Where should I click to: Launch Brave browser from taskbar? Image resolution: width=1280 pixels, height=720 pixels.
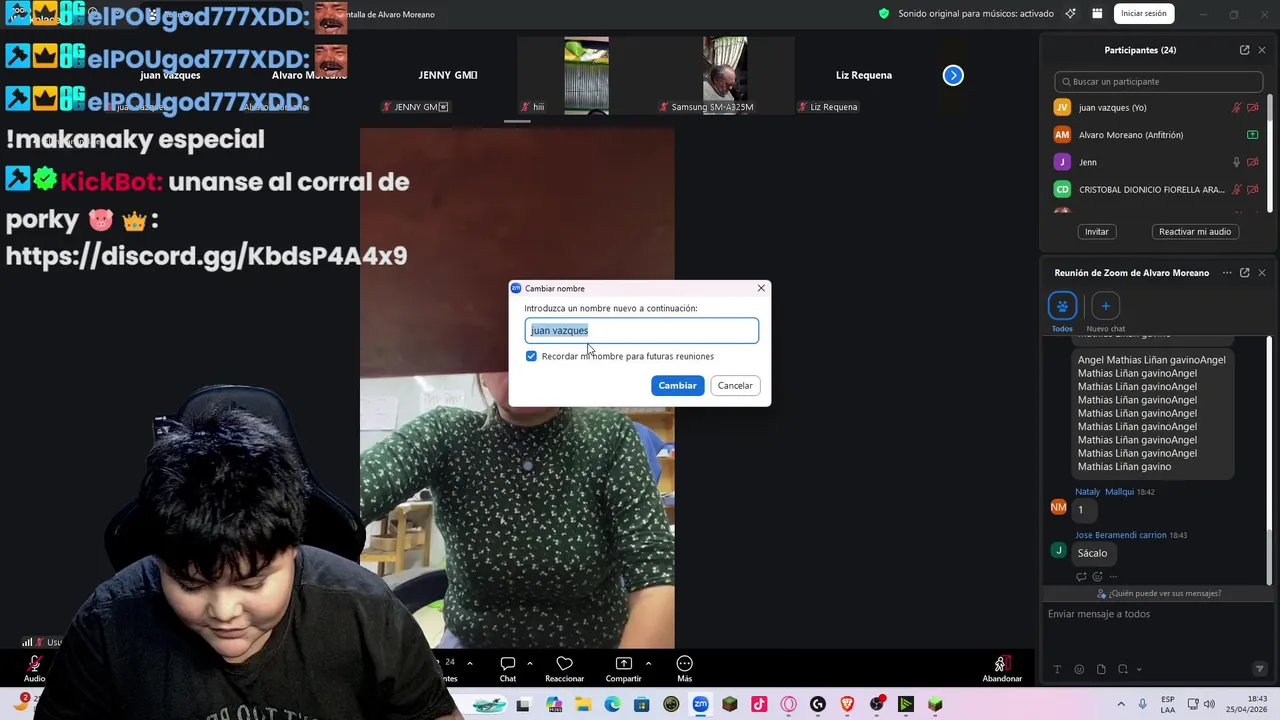pos(847,705)
